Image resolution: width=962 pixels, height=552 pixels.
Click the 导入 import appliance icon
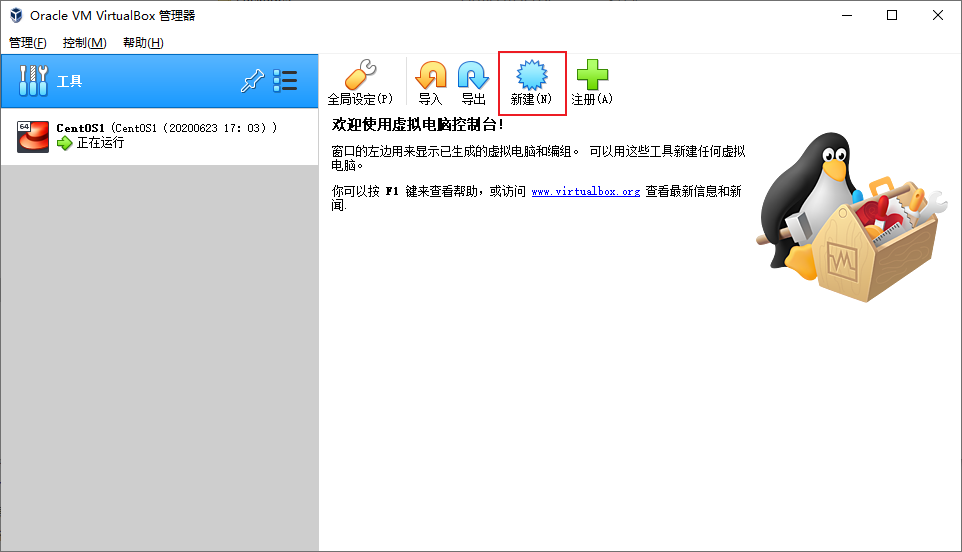click(431, 77)
